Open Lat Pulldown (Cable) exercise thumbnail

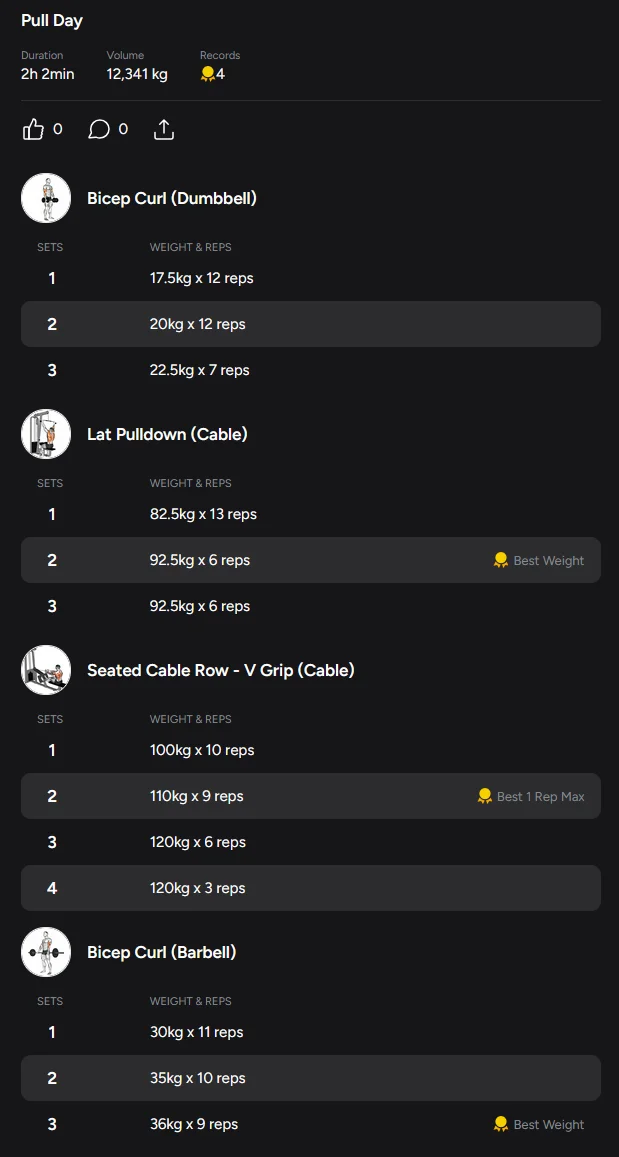[x=46, y=434]
